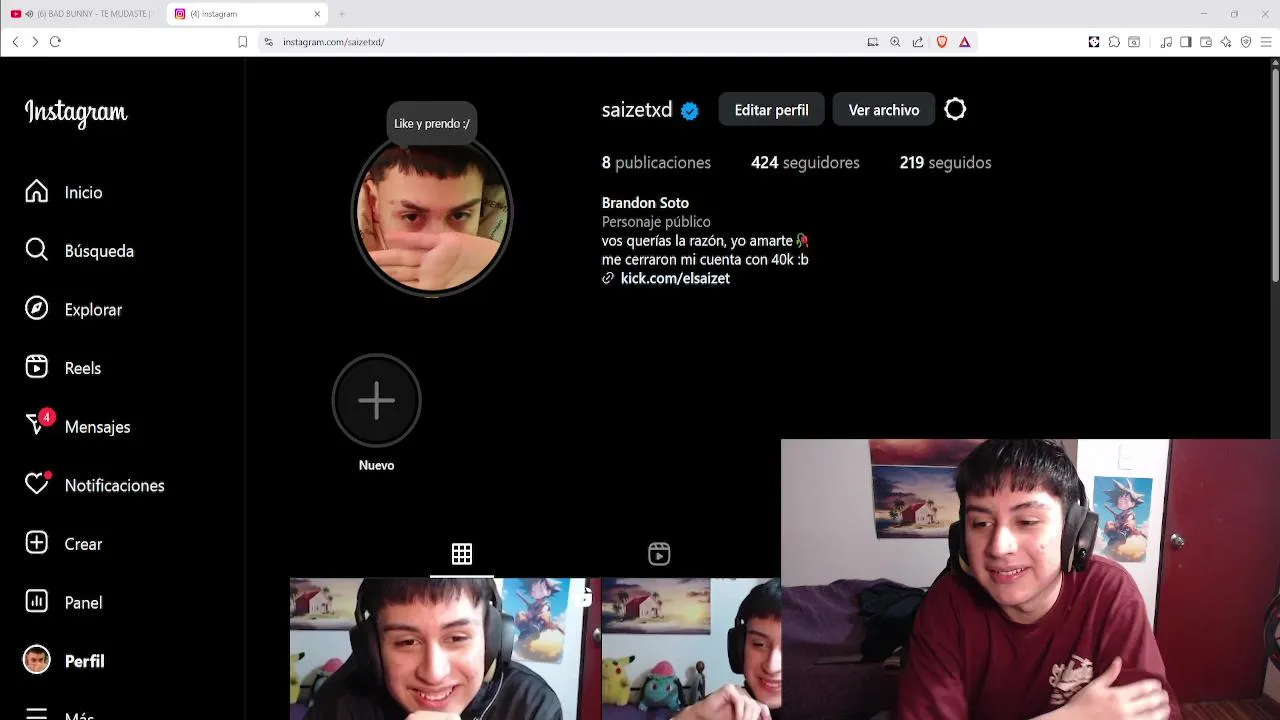Image resolution: width=1280 pixels, height=720 pixels.
Task: Click the 8 publicaciones count
Action: pyautogui.click(x=656, y=162)
